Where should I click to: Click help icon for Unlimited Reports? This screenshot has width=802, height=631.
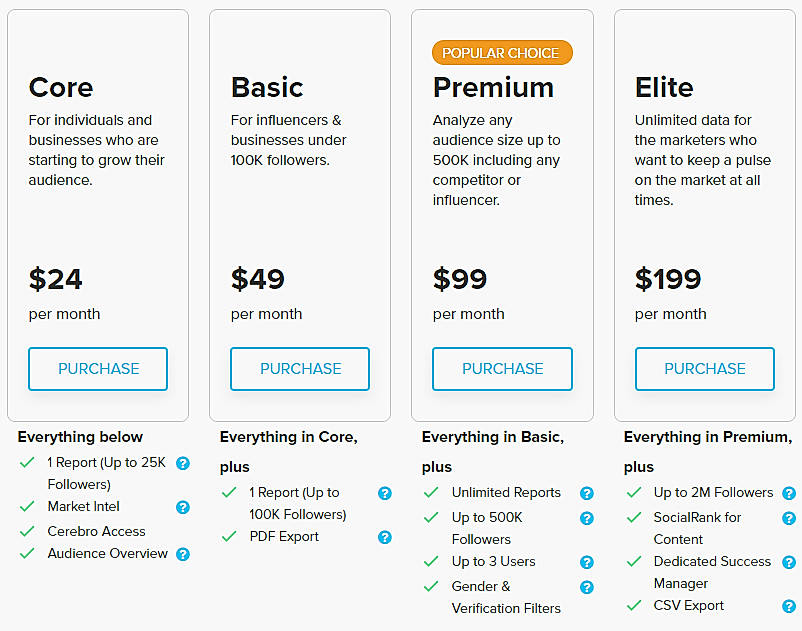[x=587, y=493]
